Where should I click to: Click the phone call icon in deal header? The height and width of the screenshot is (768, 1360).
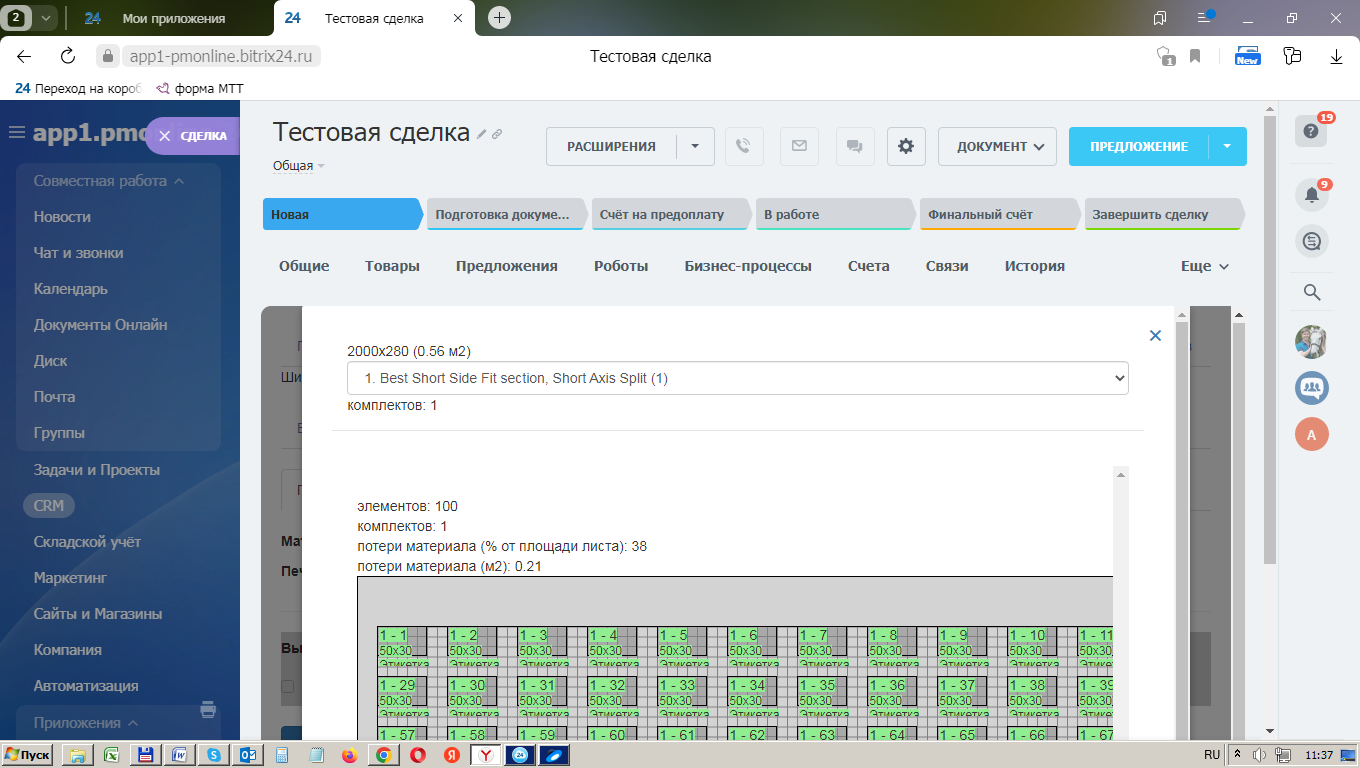(743, 146)
